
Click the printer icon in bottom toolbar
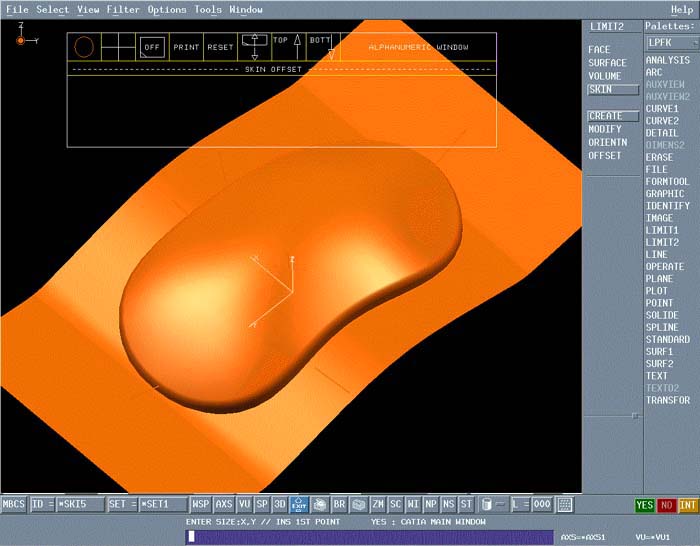319,505
